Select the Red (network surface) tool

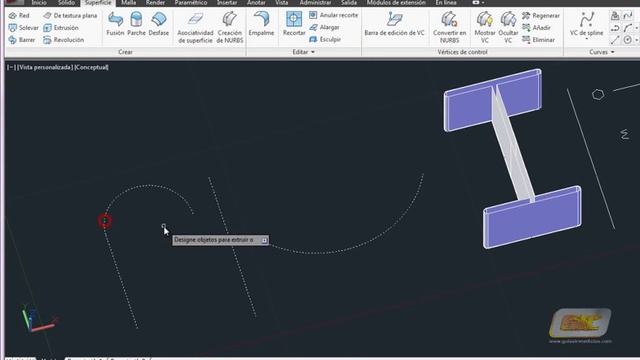coord(19,16)
